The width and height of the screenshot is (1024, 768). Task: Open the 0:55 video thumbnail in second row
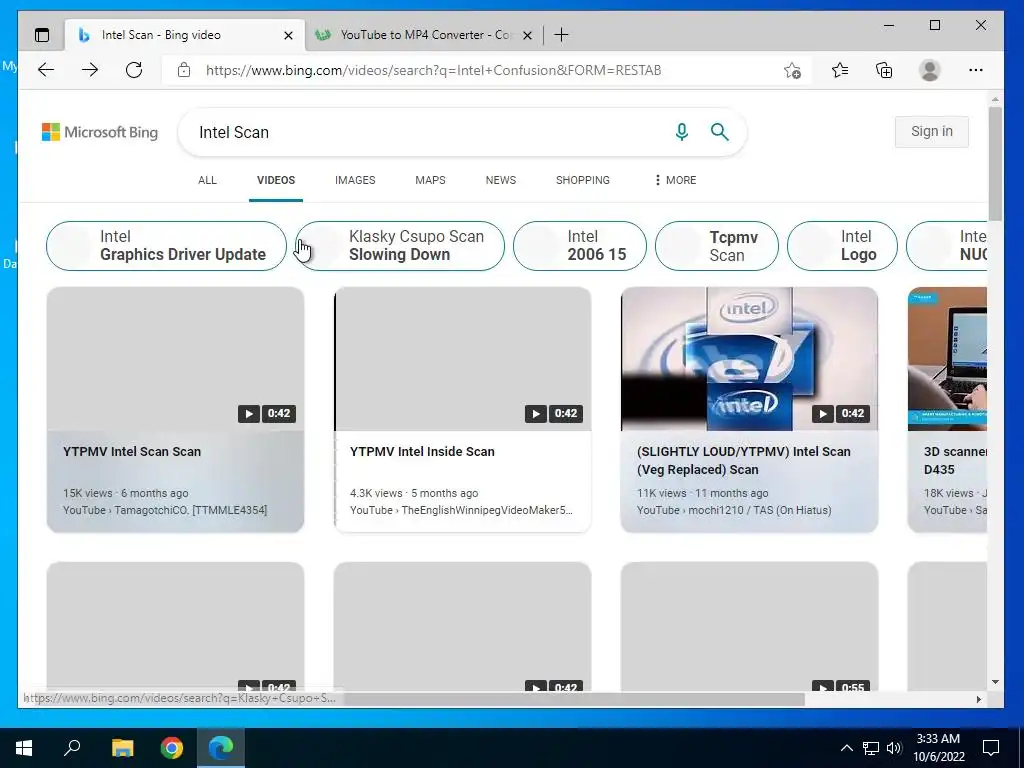[749, 626]
